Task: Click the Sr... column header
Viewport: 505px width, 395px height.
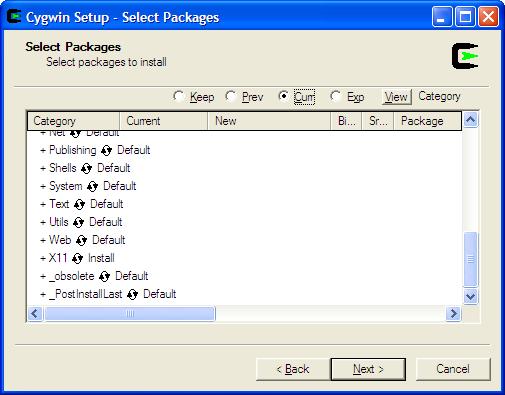Action: pyautogui.click(x=377, y=121)
